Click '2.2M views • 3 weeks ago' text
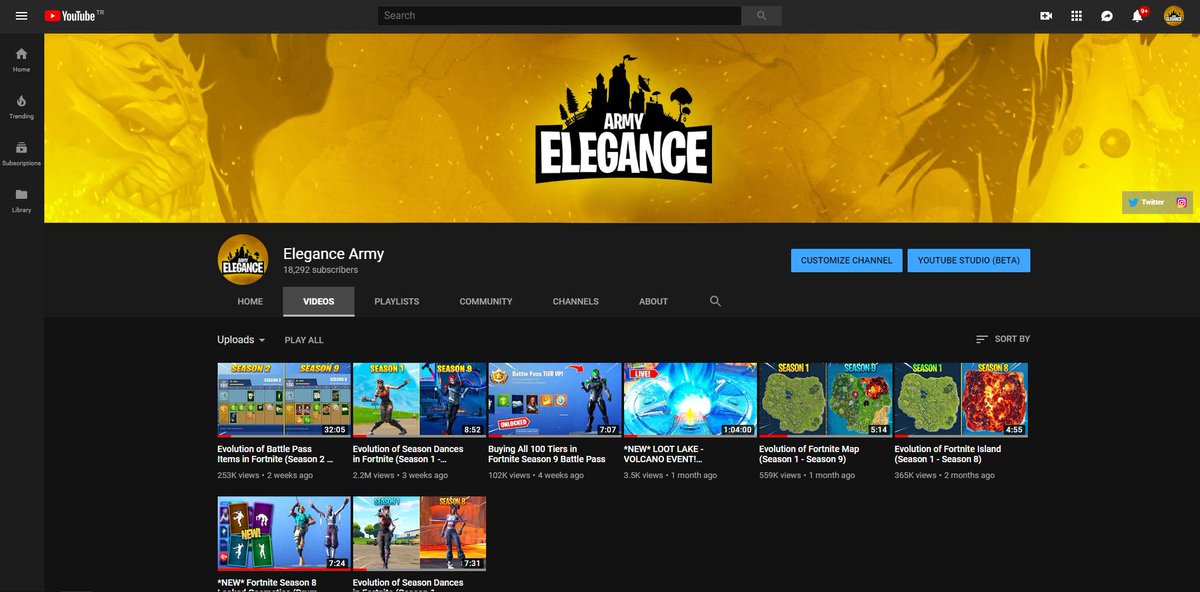Image resolution: width=1200 pixels, height=592 pixels. coord(400,476)
